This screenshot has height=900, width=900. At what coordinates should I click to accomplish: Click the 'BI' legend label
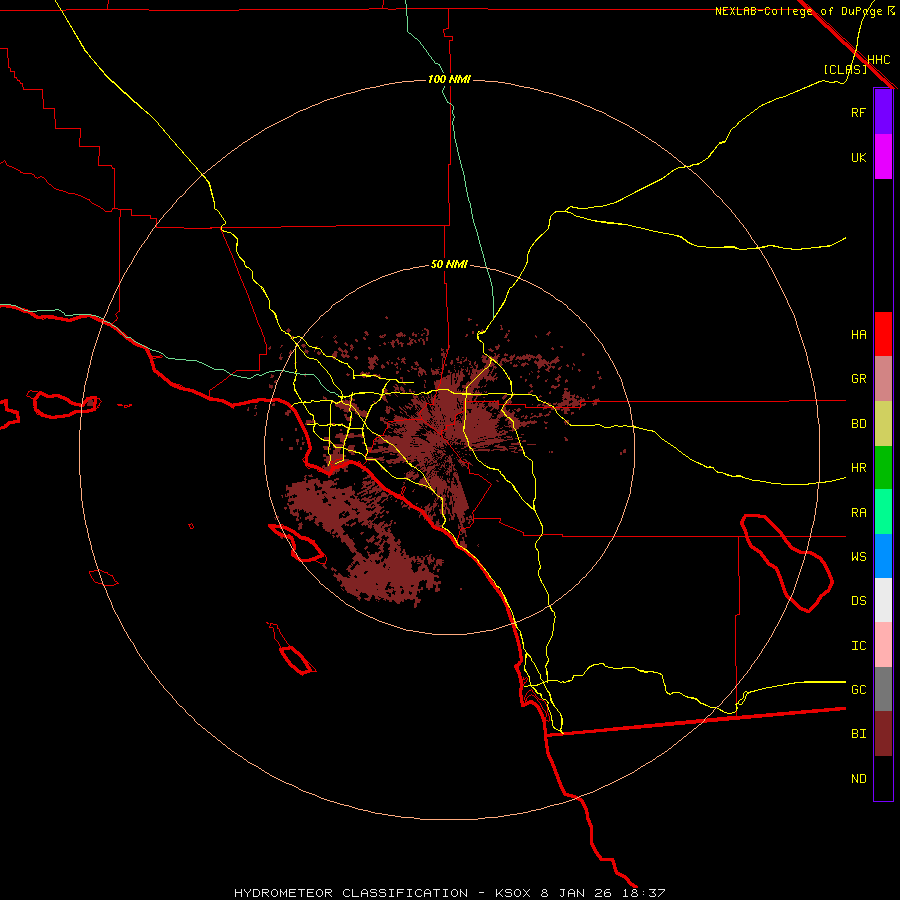pos(858,734)
